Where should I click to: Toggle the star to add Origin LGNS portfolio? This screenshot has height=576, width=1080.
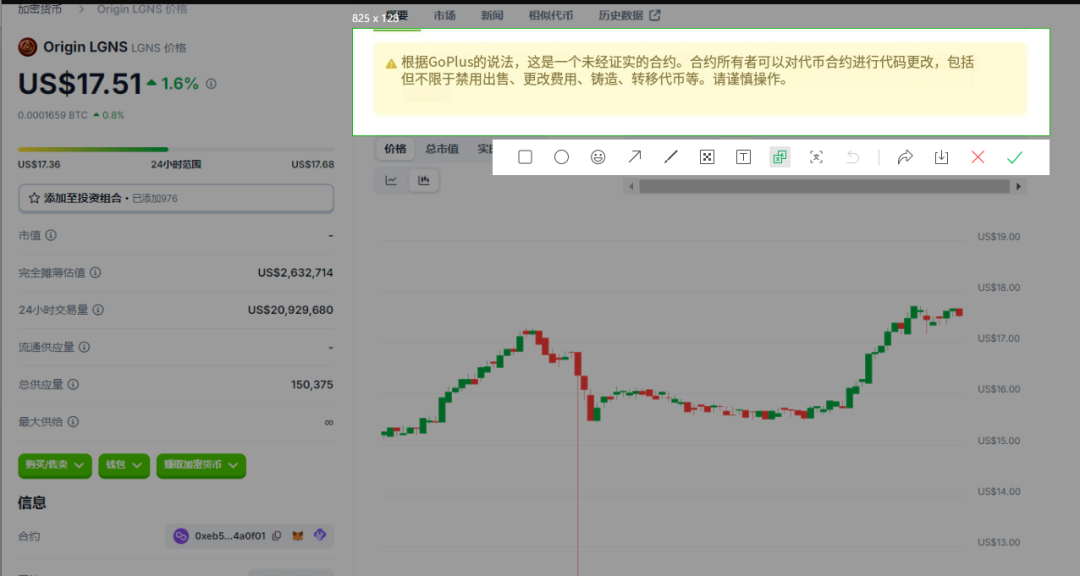pyautogui.click(x=33, y=198)
